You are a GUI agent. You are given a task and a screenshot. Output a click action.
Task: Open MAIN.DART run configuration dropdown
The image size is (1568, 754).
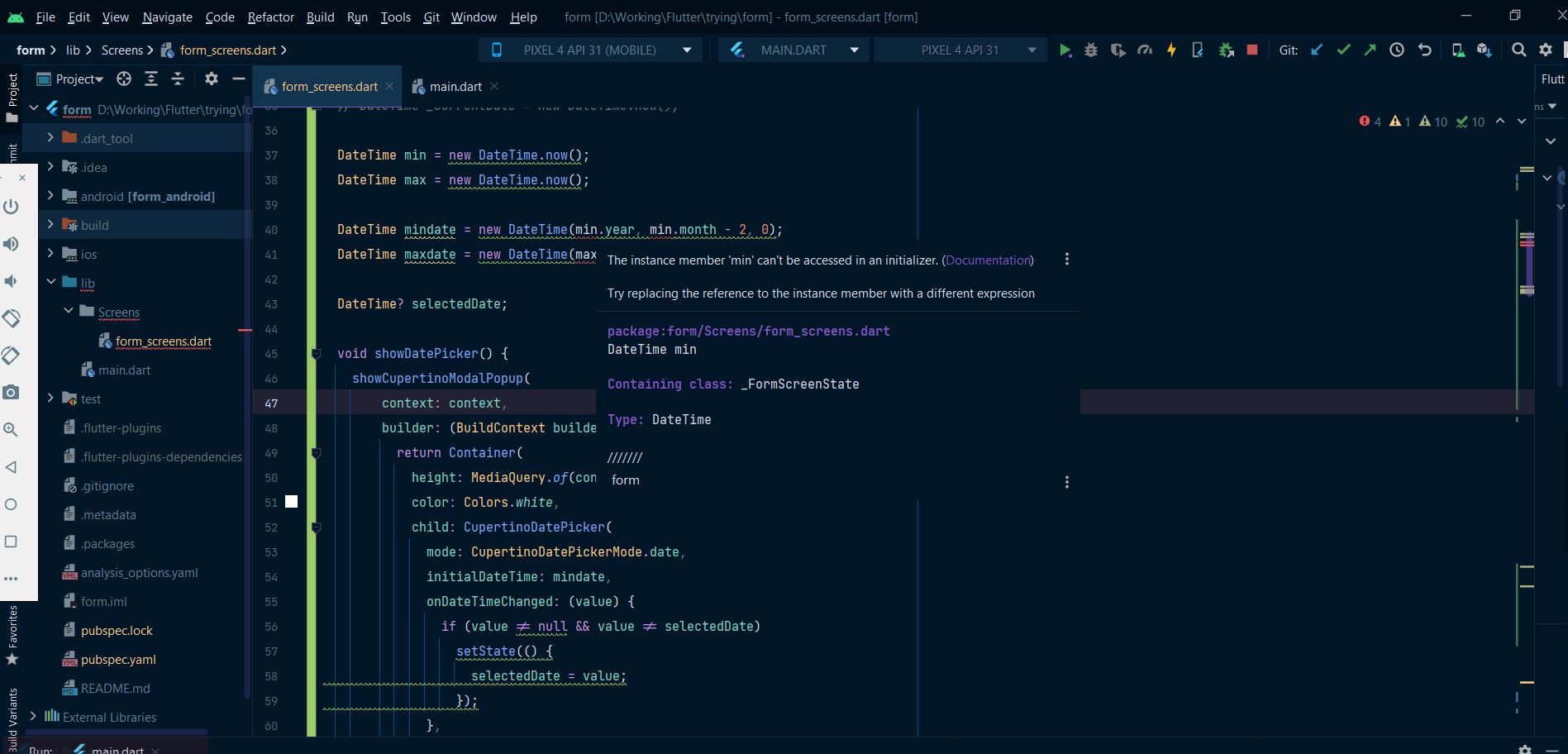(x=794, y=50)
